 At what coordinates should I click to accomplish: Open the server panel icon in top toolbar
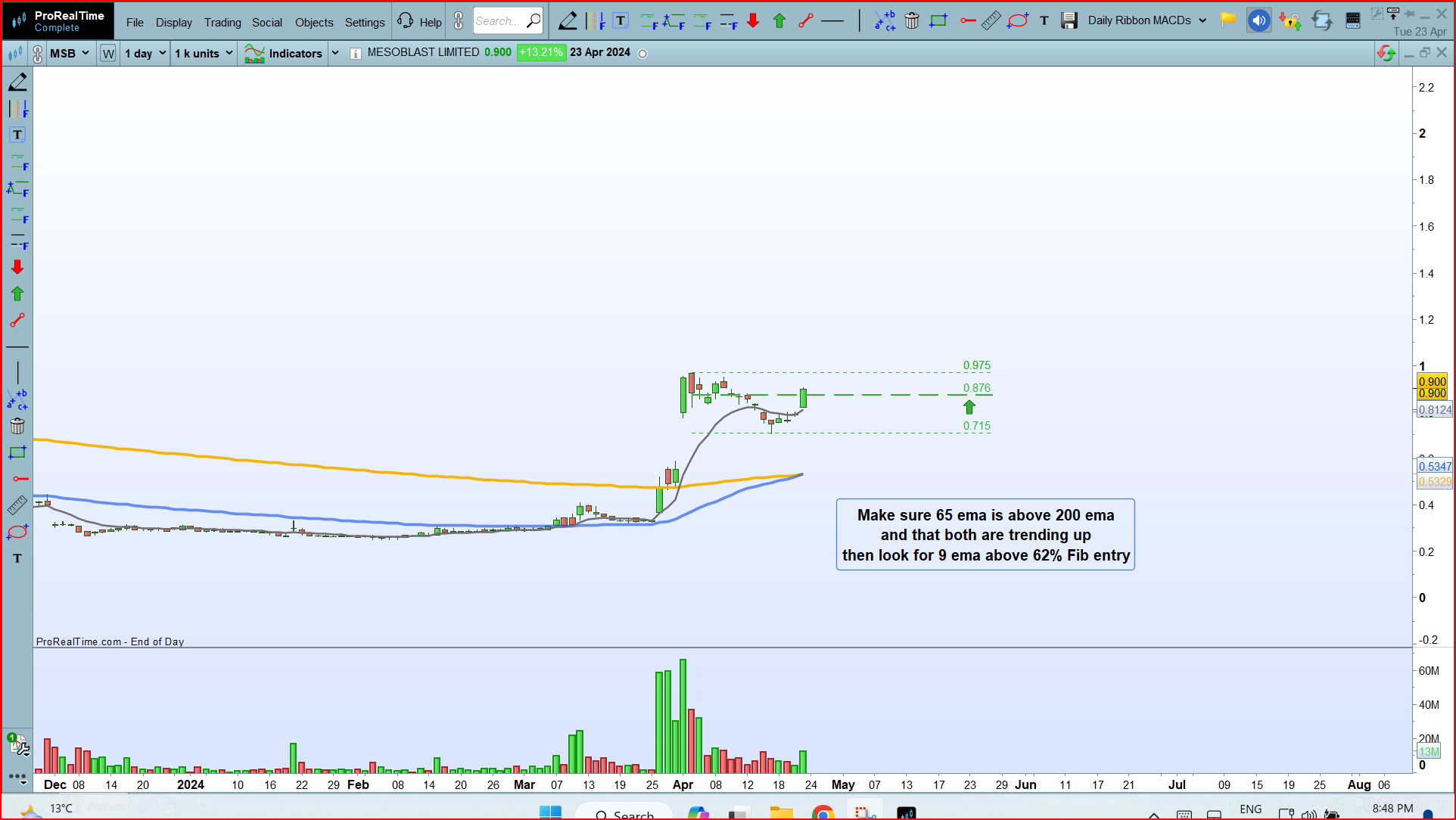coord(1353,21)
